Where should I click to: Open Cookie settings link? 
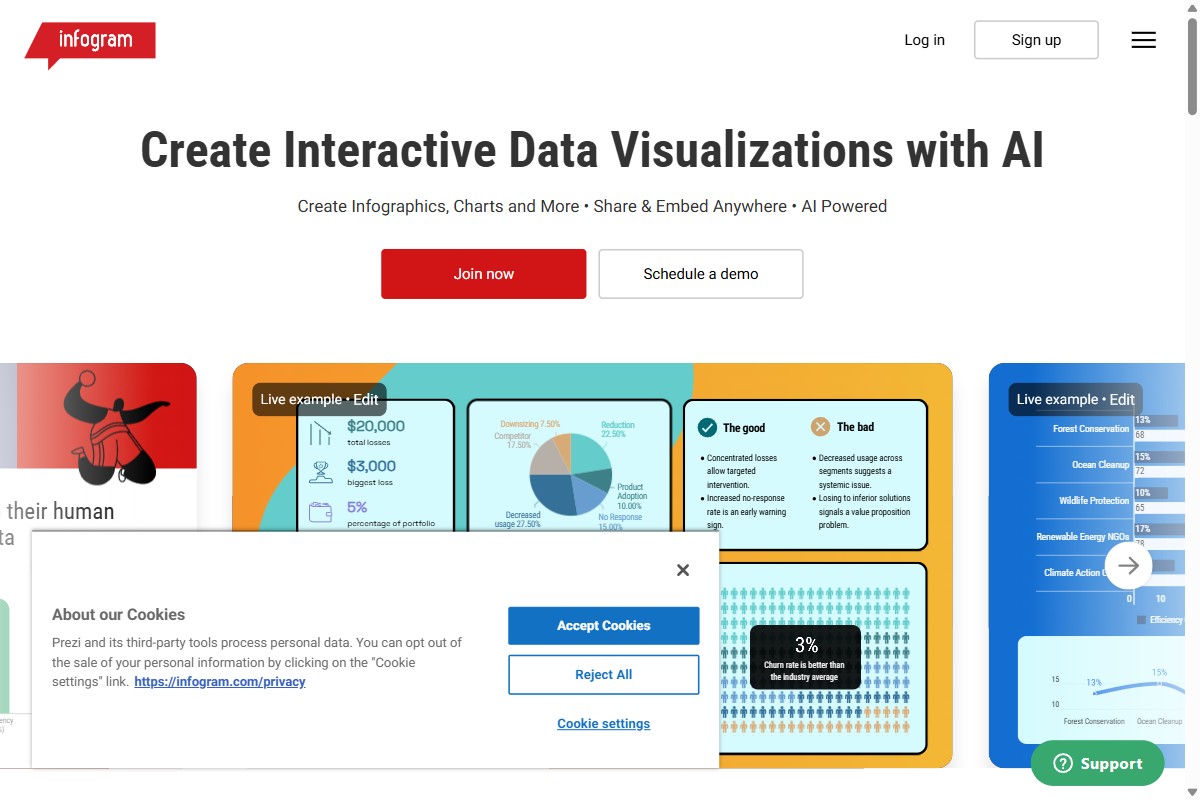604,724
